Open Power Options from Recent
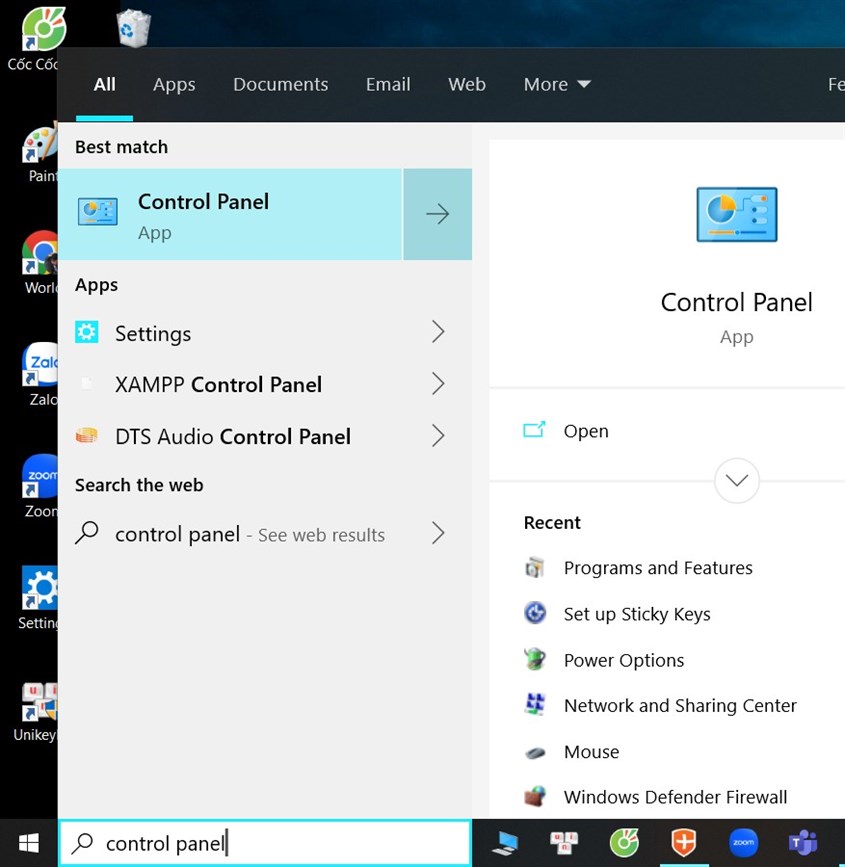Screen dimensions: 845x867 624,660
